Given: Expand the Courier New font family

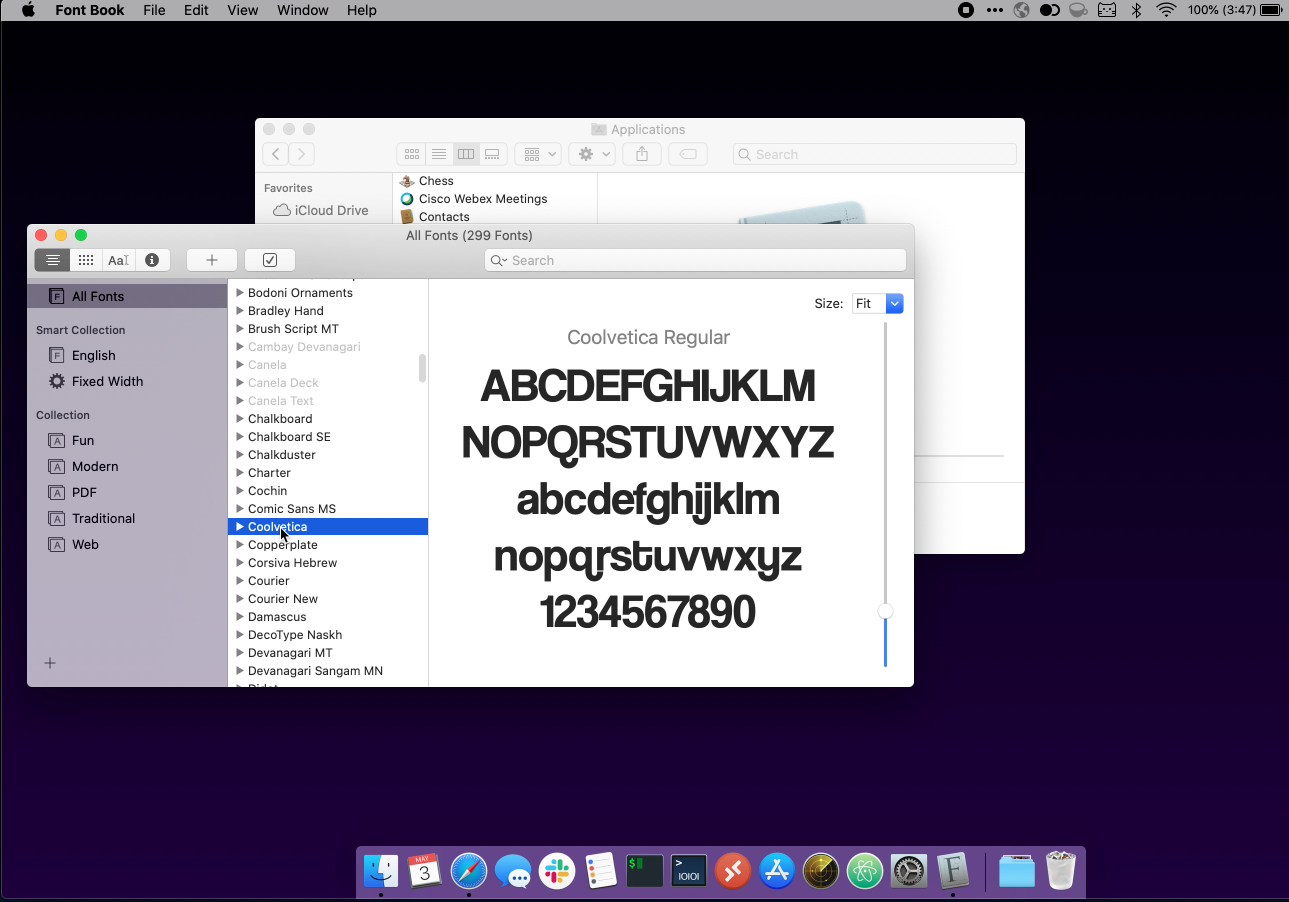Looking at the screenshot, I should (x=240, y=599).
